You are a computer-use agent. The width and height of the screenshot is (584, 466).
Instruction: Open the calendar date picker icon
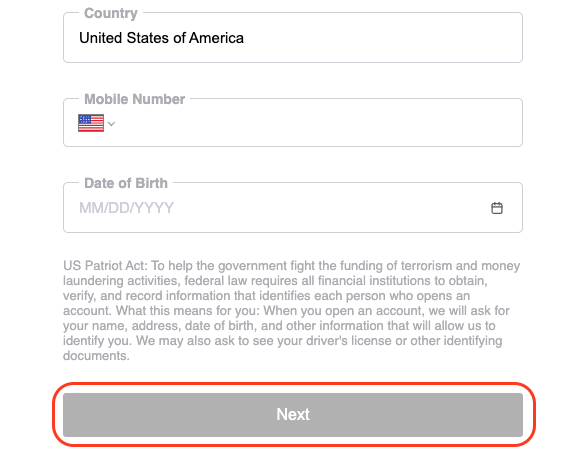(x=496, y=208)
